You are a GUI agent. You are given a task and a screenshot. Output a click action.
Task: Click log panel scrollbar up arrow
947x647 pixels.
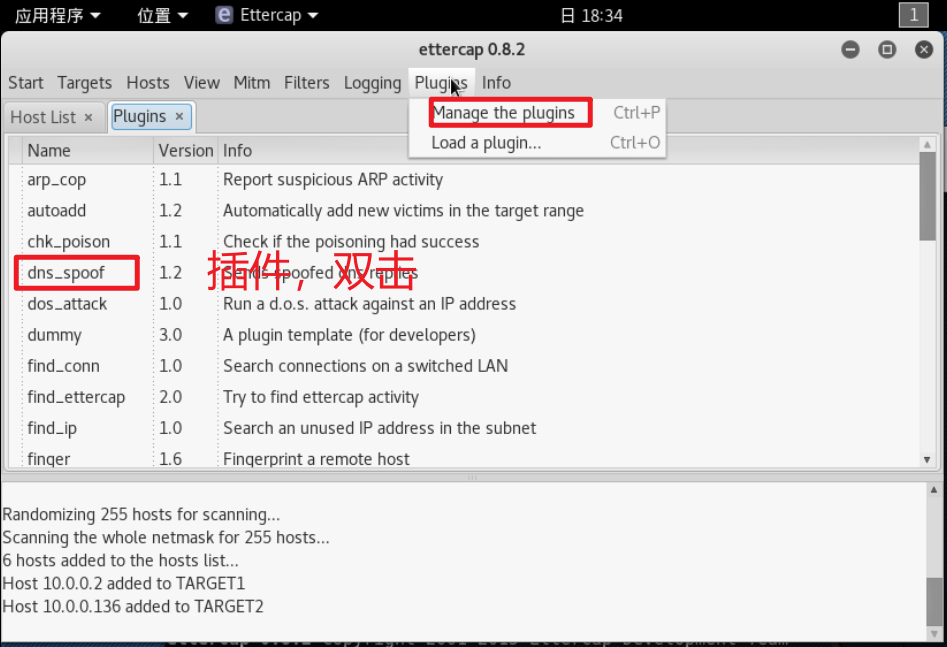[x=934, y=490]
